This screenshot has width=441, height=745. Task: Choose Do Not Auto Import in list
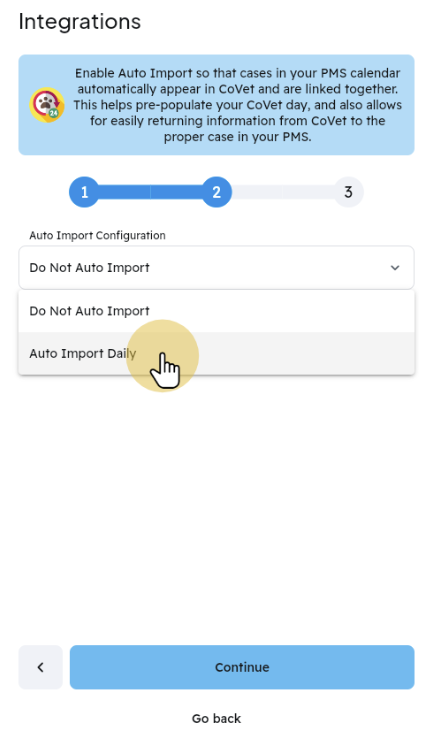(216, 311)
